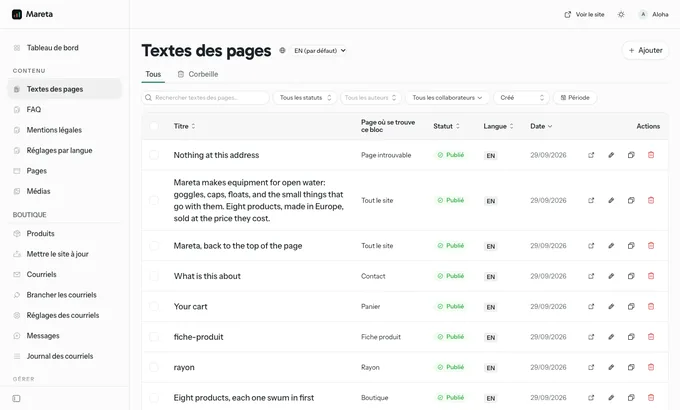The image size is (680, 410).
Task: Delete the 'Mareta, back to the top' entry
Action: click(651, 246)
